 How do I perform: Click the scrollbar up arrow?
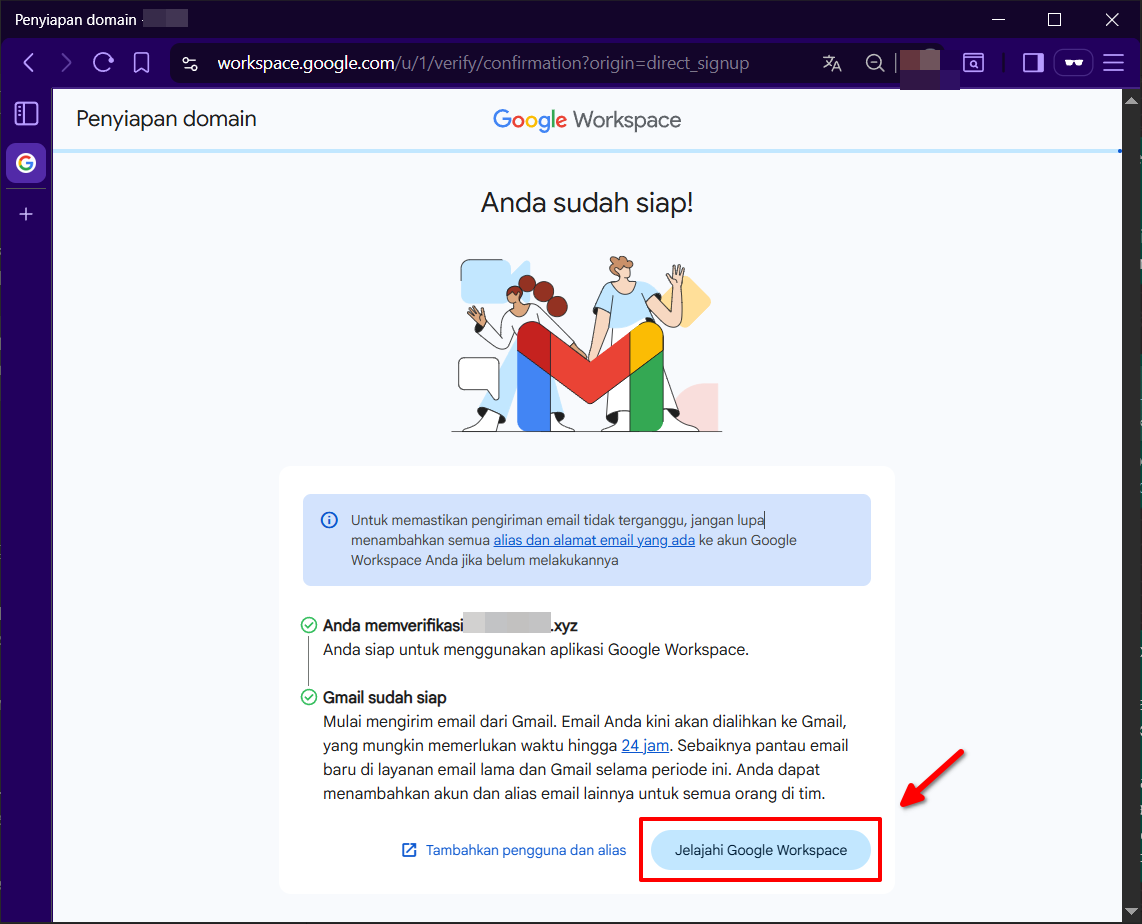tap(1131, 100)
